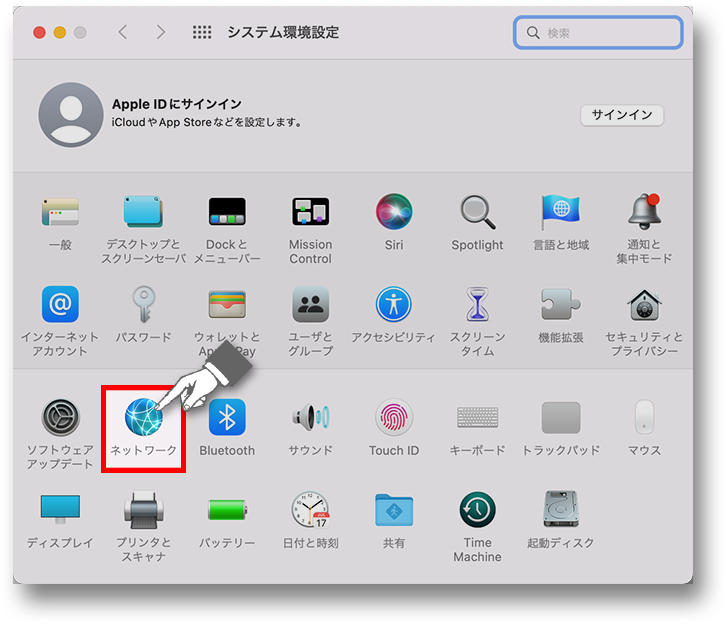727x625 pixels.
Task: Click the forward navigation arrow
Action: click(160, 32)
